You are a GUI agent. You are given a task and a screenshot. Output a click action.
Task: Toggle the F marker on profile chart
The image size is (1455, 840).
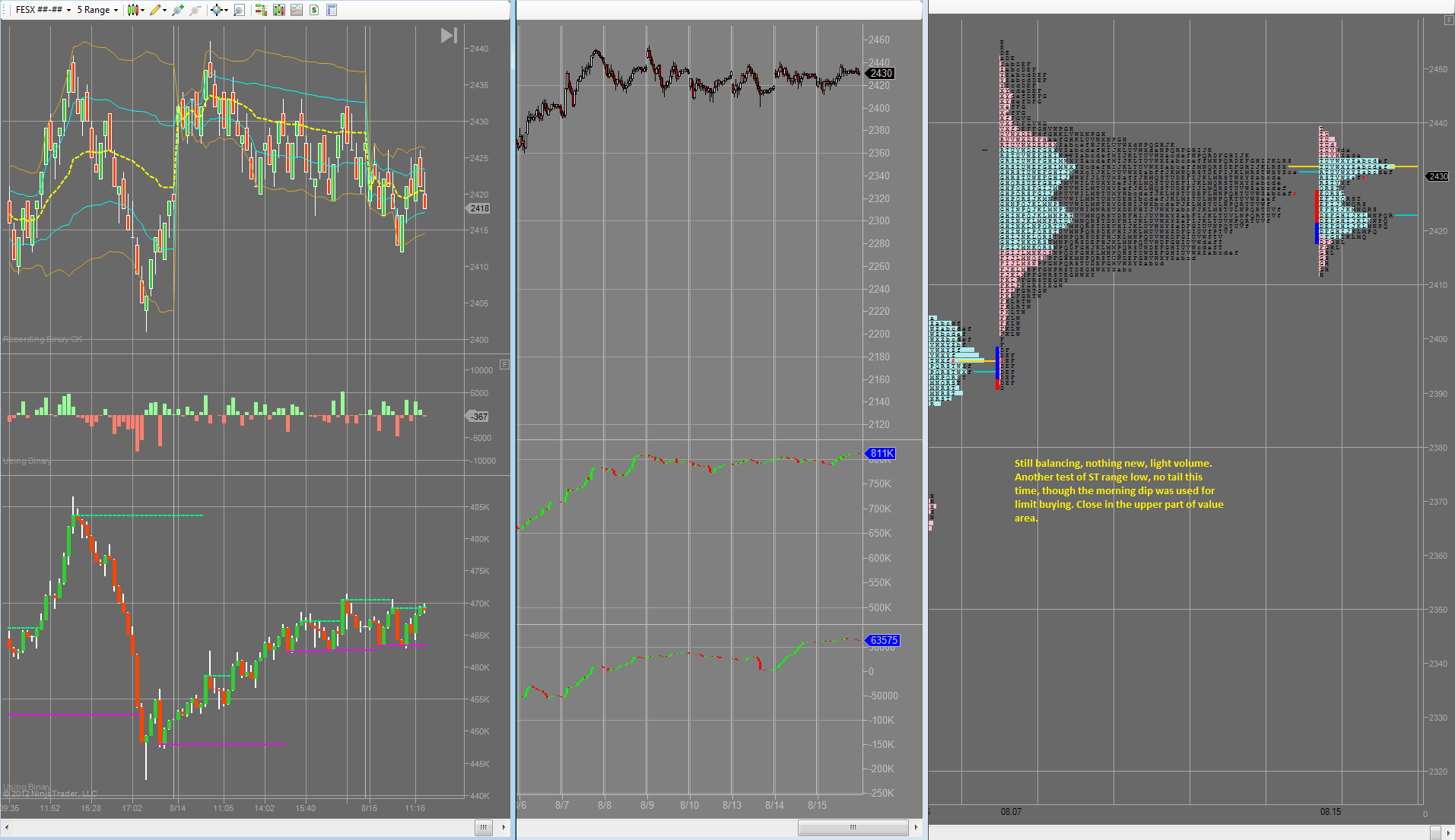1449,21
